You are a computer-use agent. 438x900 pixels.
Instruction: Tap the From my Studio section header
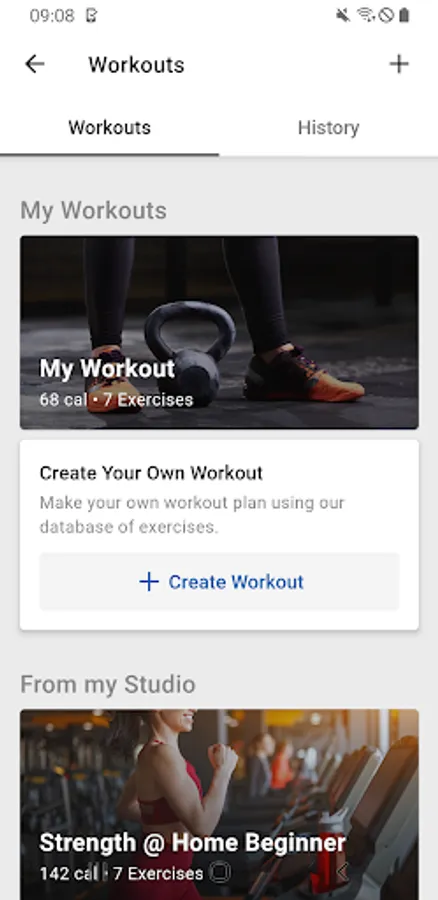pyautogui.click(x=108, y=684)
